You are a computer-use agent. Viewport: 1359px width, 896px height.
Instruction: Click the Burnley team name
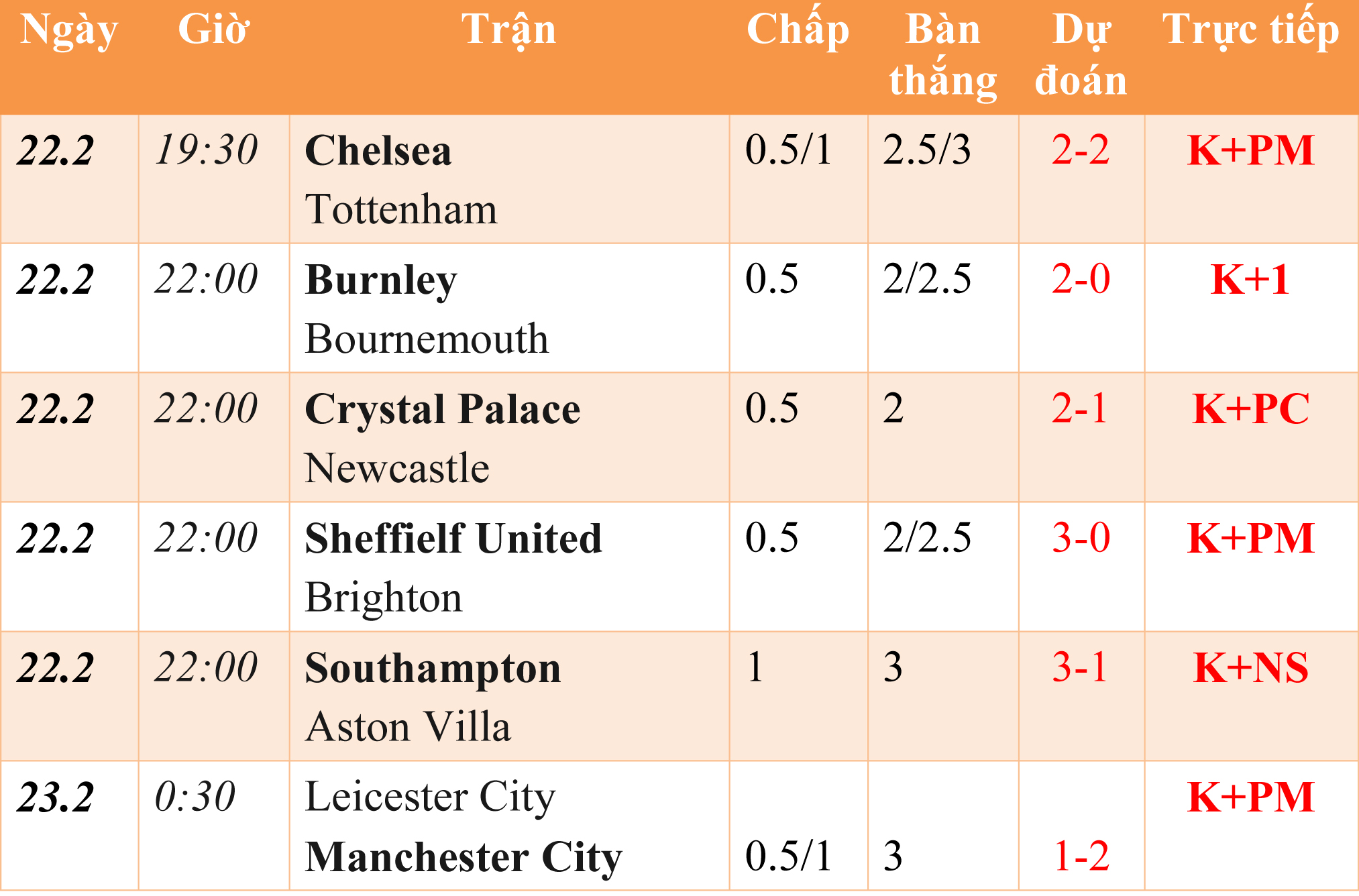tap(381, 281)
